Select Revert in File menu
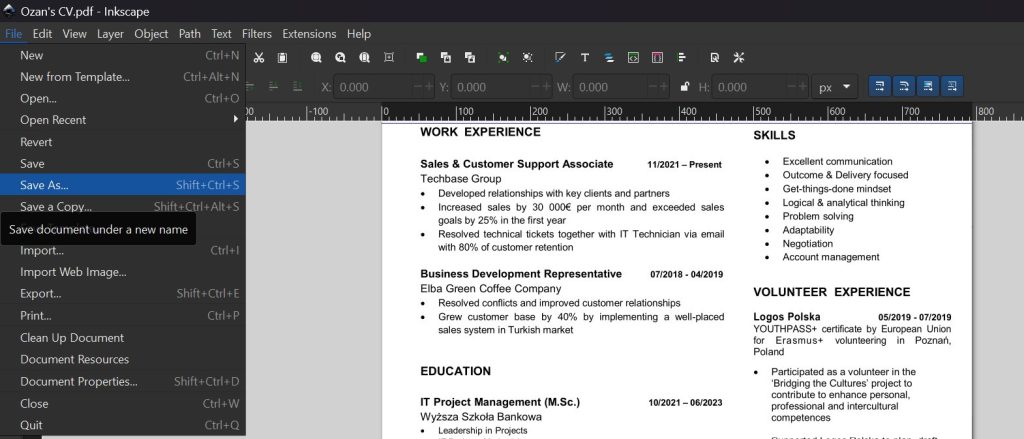 pyautogui.click(x=123, y=142)
